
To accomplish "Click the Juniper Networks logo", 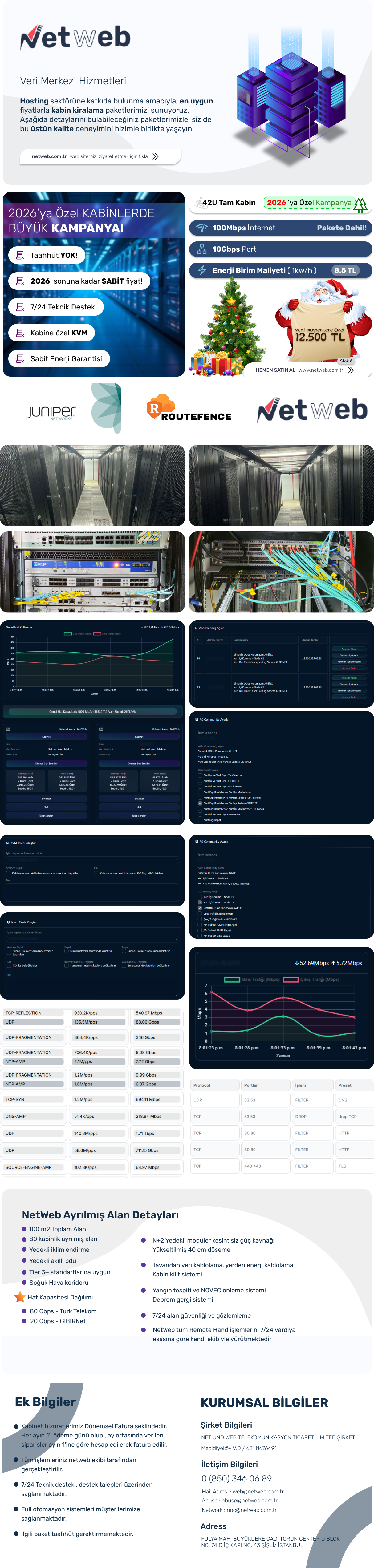I will click(51, 413).
